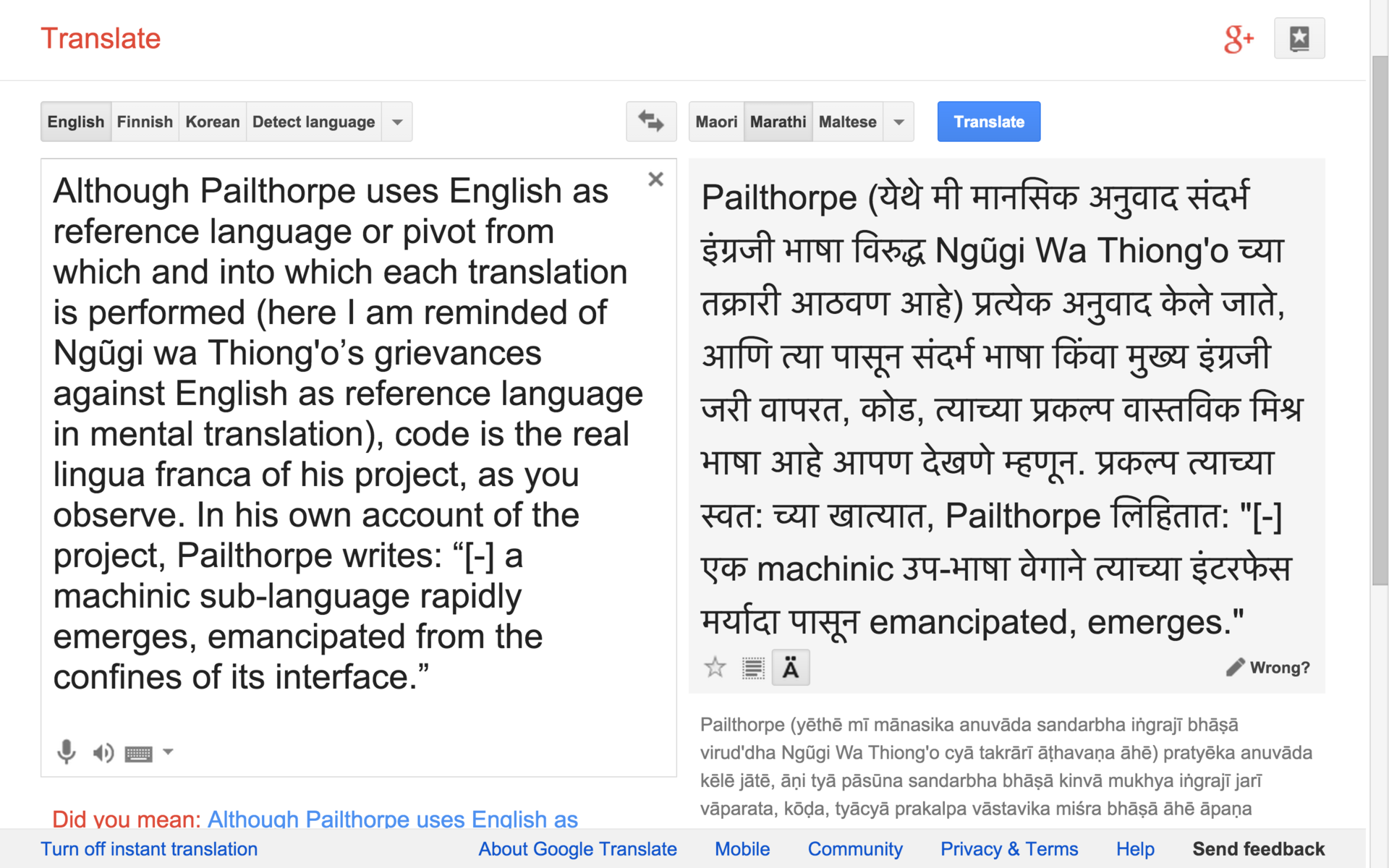
Task: Star this translation for the phrasebook
Action: click(715, 667)
